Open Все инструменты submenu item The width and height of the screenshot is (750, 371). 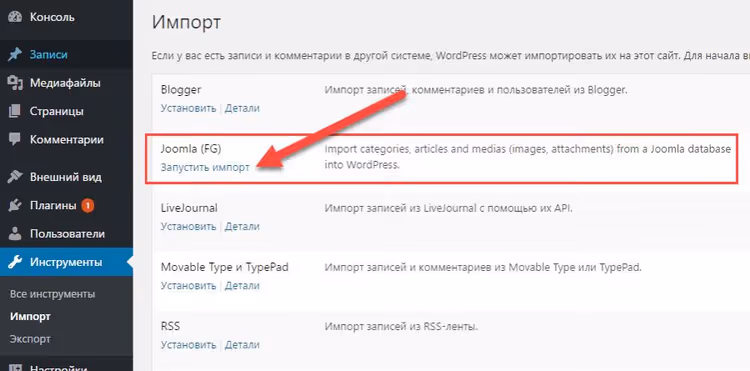pyautogui.click(x=53, y=294)
